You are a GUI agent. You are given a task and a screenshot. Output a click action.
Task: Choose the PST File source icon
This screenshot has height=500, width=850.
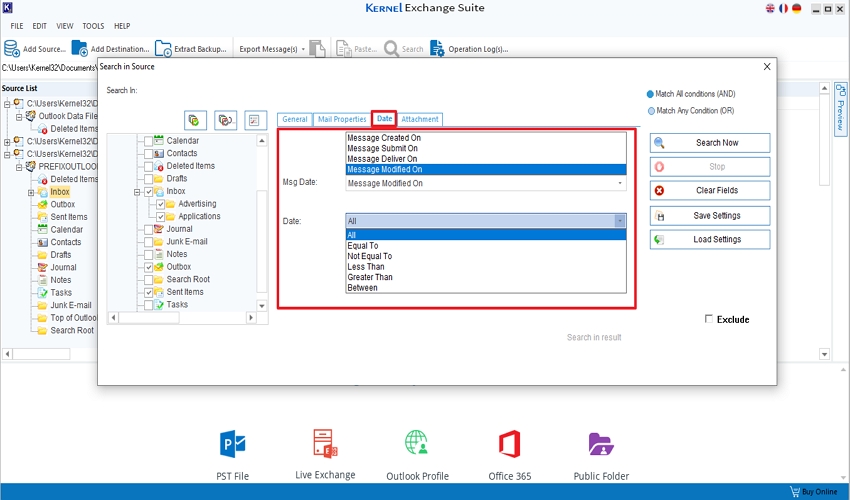coord(233,444)
